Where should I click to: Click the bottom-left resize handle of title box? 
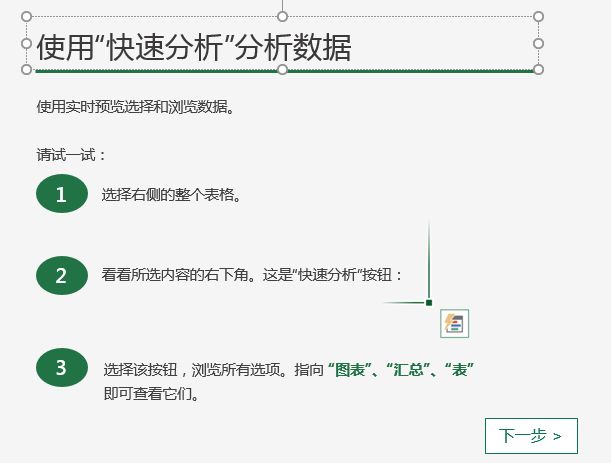point(27,70)
